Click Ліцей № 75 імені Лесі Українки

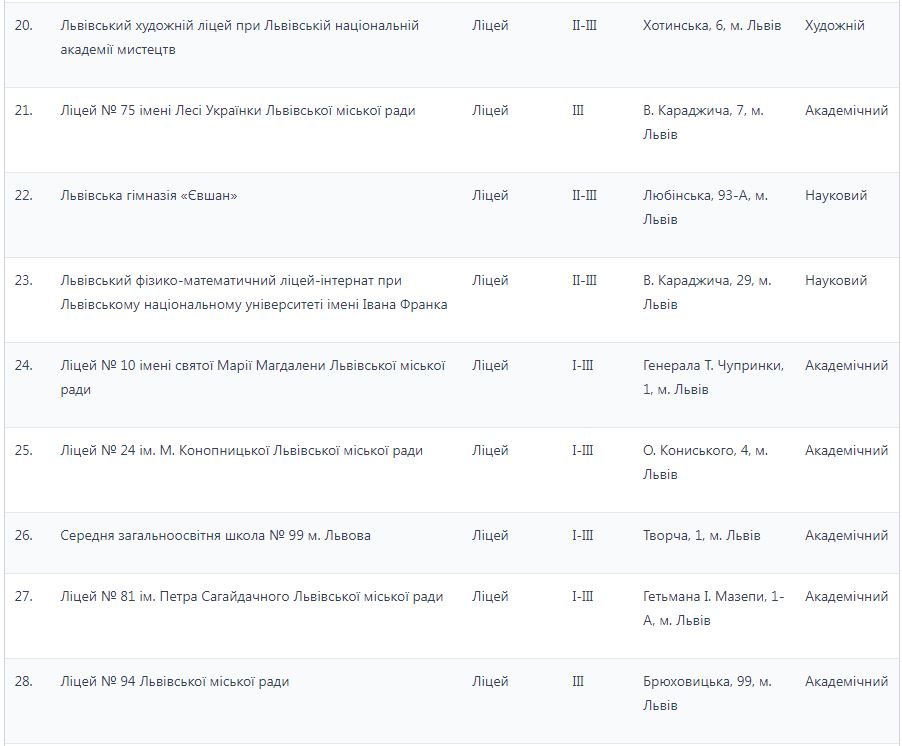click(238, 110)
